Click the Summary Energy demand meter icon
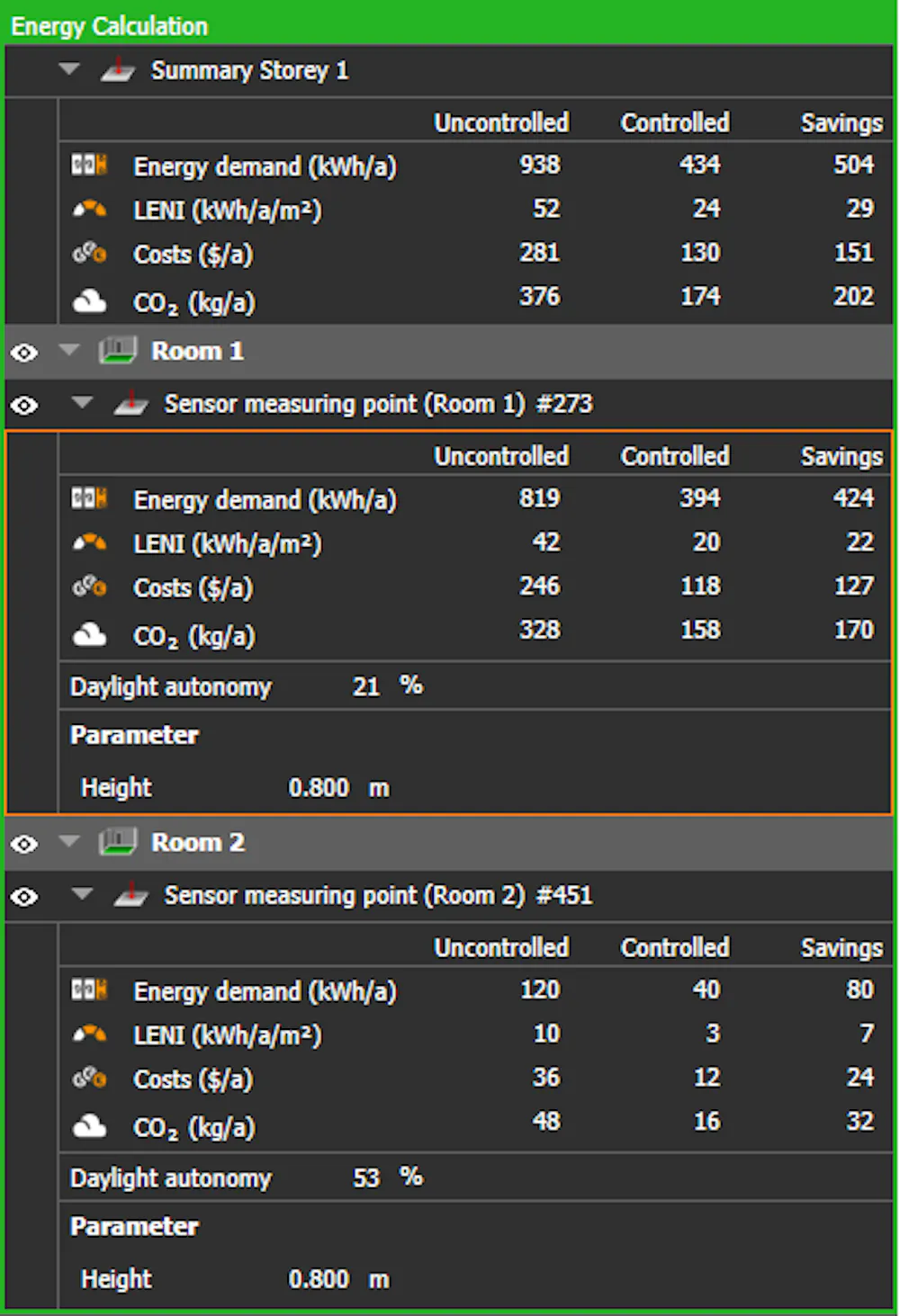 tap(89, 166)
